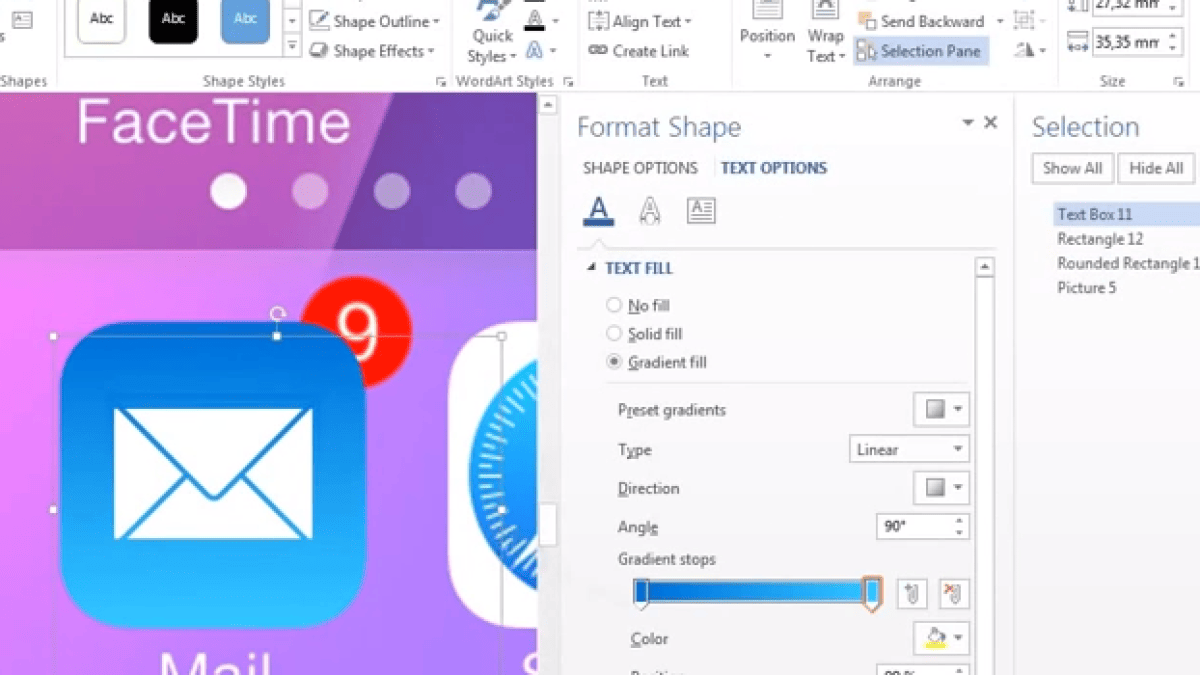1200x675 pixels.
Task: Click the FaceTime text label
Action: pos(214,122)
